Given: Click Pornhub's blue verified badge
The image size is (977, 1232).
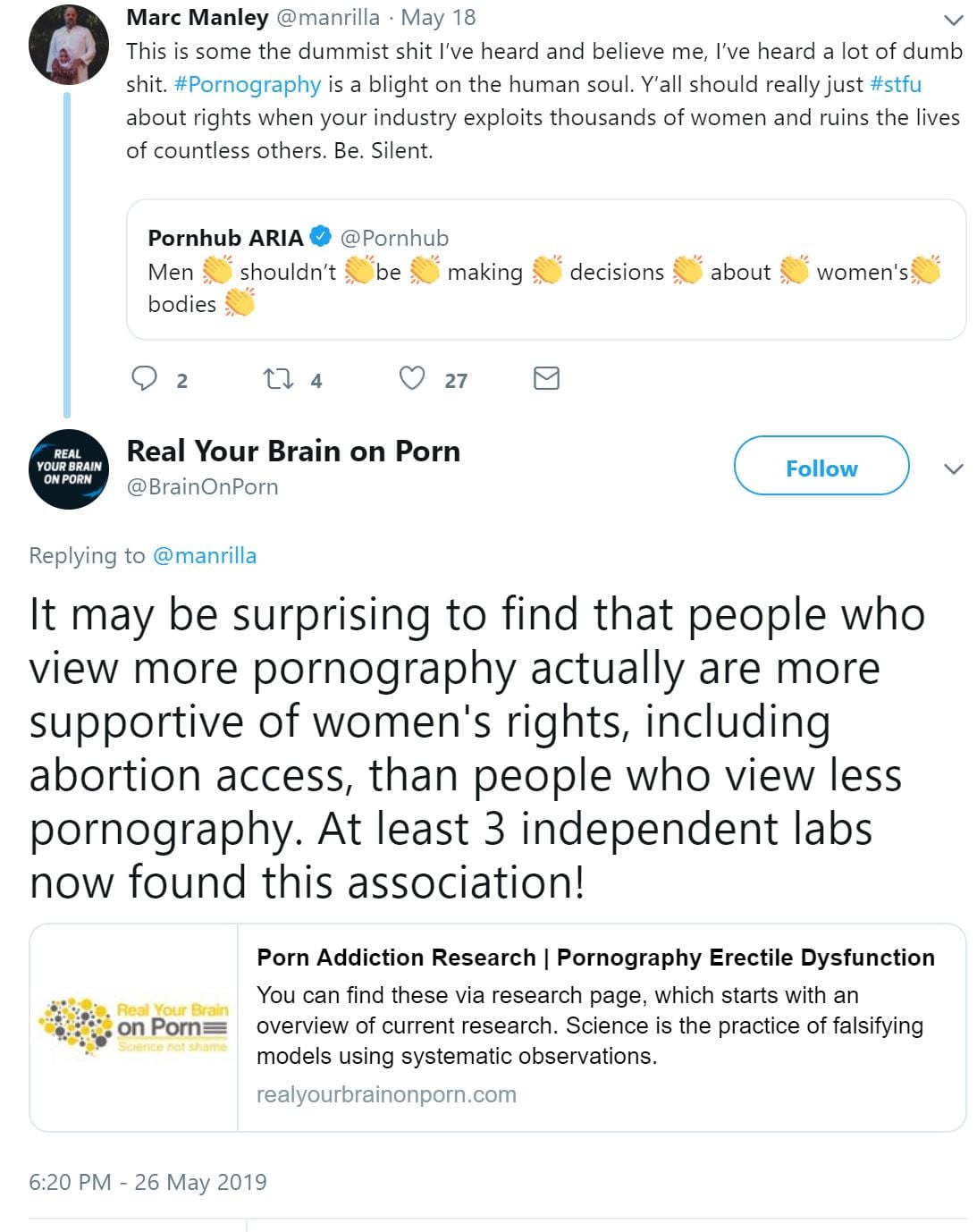Looking at the screenshot, I should click(x=321, y=237).
